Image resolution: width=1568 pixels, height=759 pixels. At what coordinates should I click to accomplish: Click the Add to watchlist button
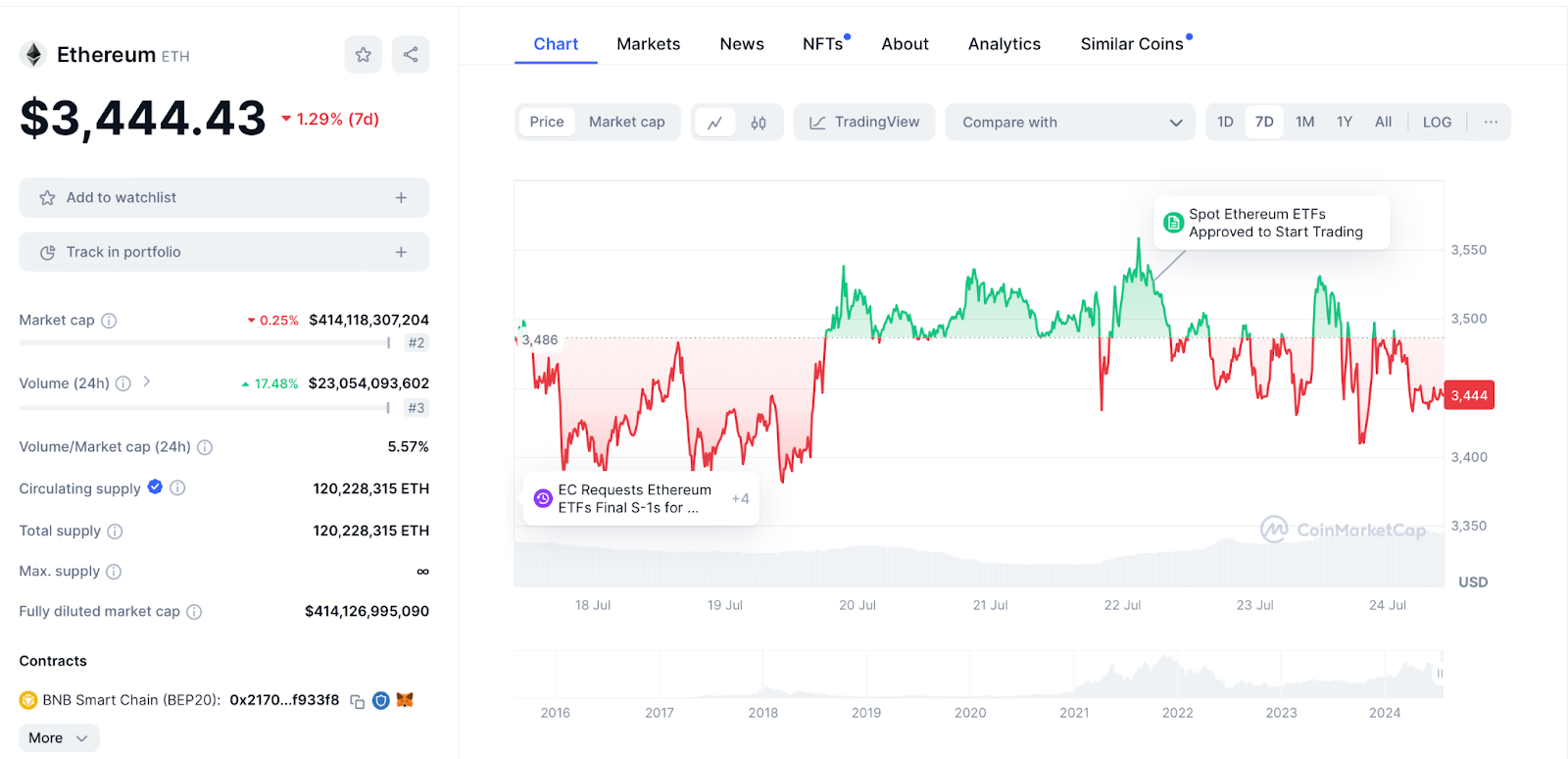(224, 198)
